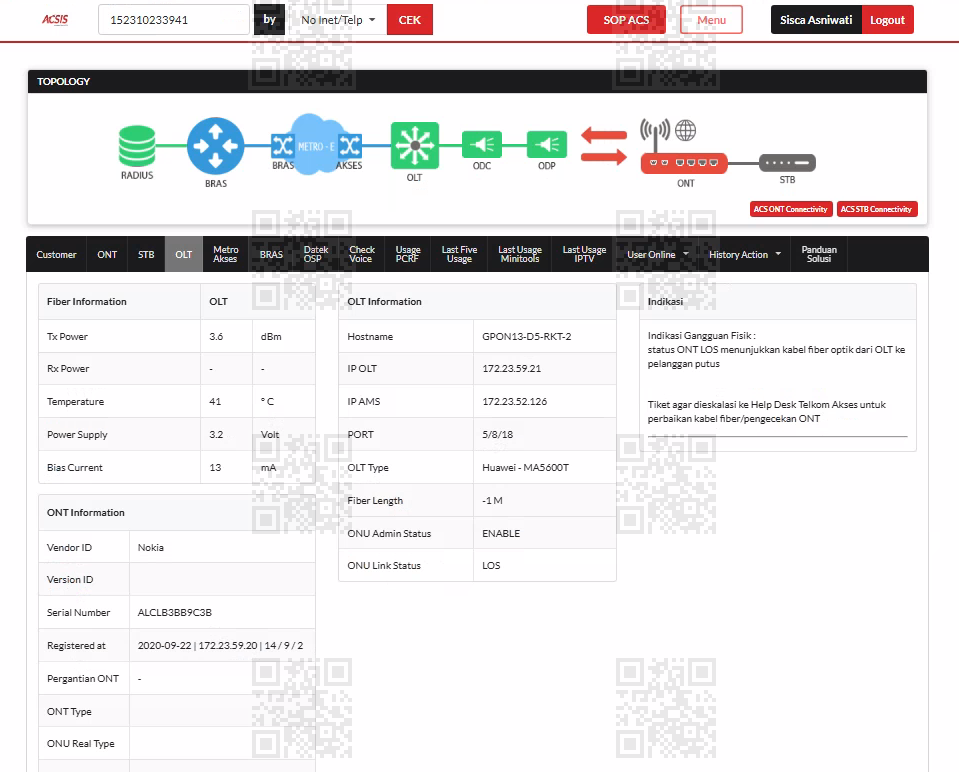Select the blue BRAS router icon

(215, 146)
